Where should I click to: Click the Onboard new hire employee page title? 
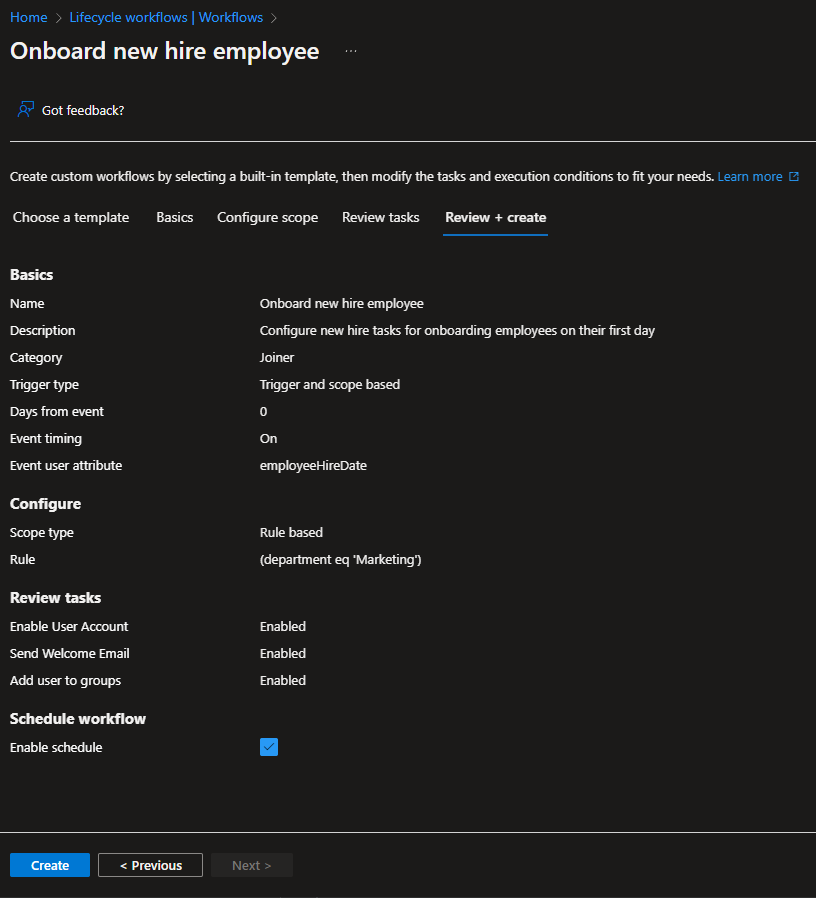tap(165, 51)
